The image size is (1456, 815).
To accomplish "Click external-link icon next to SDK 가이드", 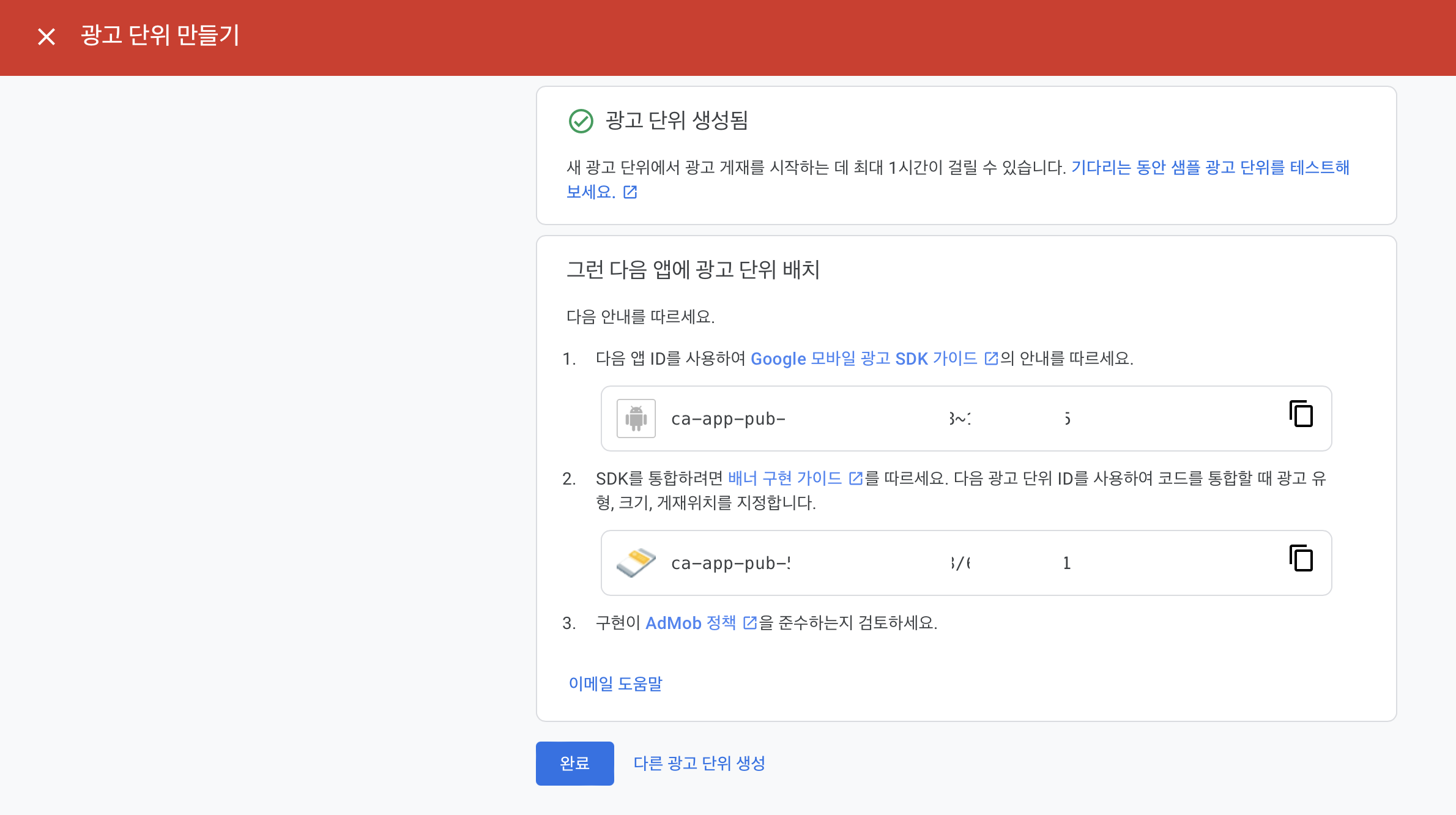I will 991,359.
